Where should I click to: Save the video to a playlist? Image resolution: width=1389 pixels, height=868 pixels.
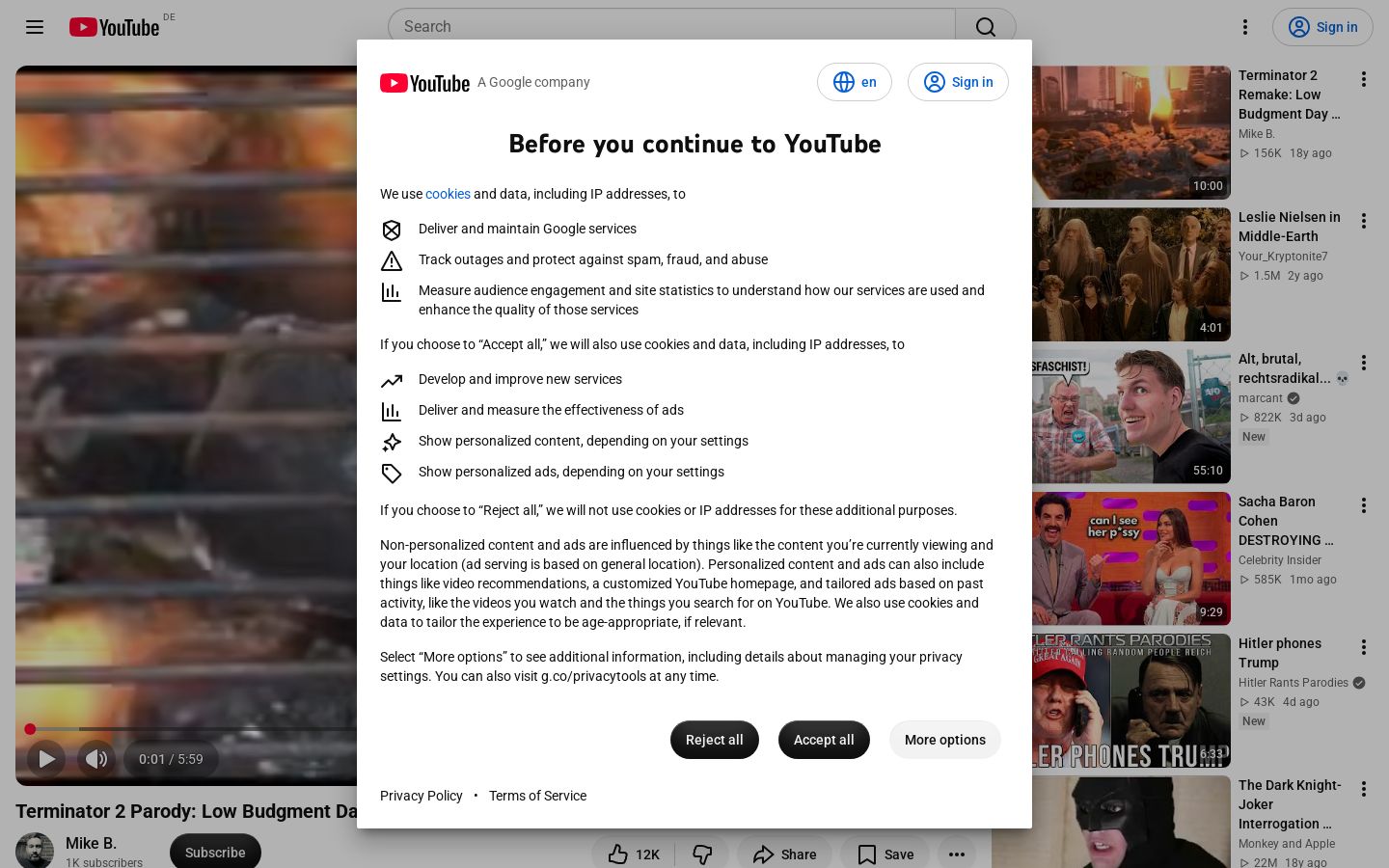(x=885, y=854)
